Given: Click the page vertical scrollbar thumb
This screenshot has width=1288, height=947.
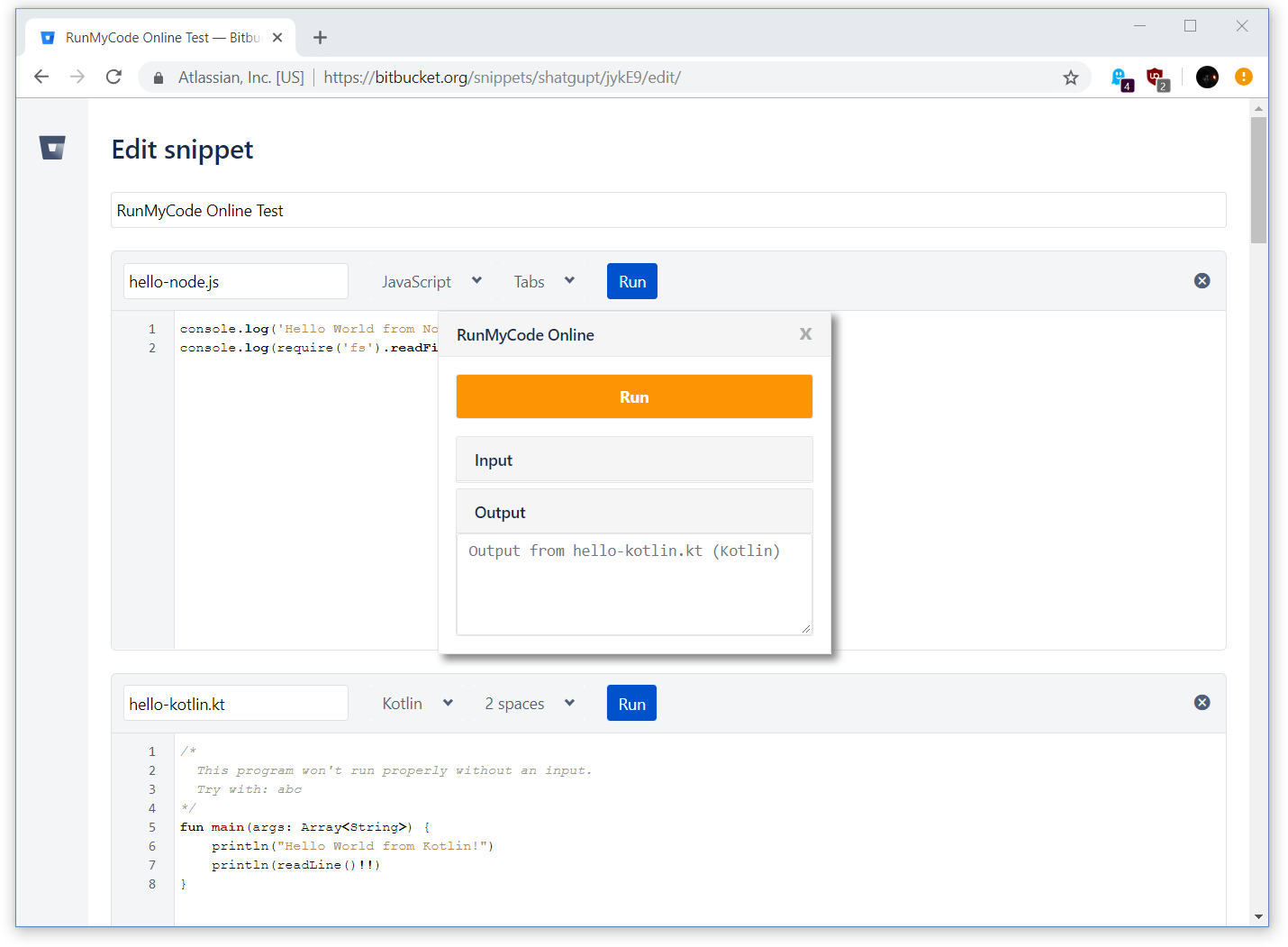Looking at the screenshot, I should pos(1258,180).
